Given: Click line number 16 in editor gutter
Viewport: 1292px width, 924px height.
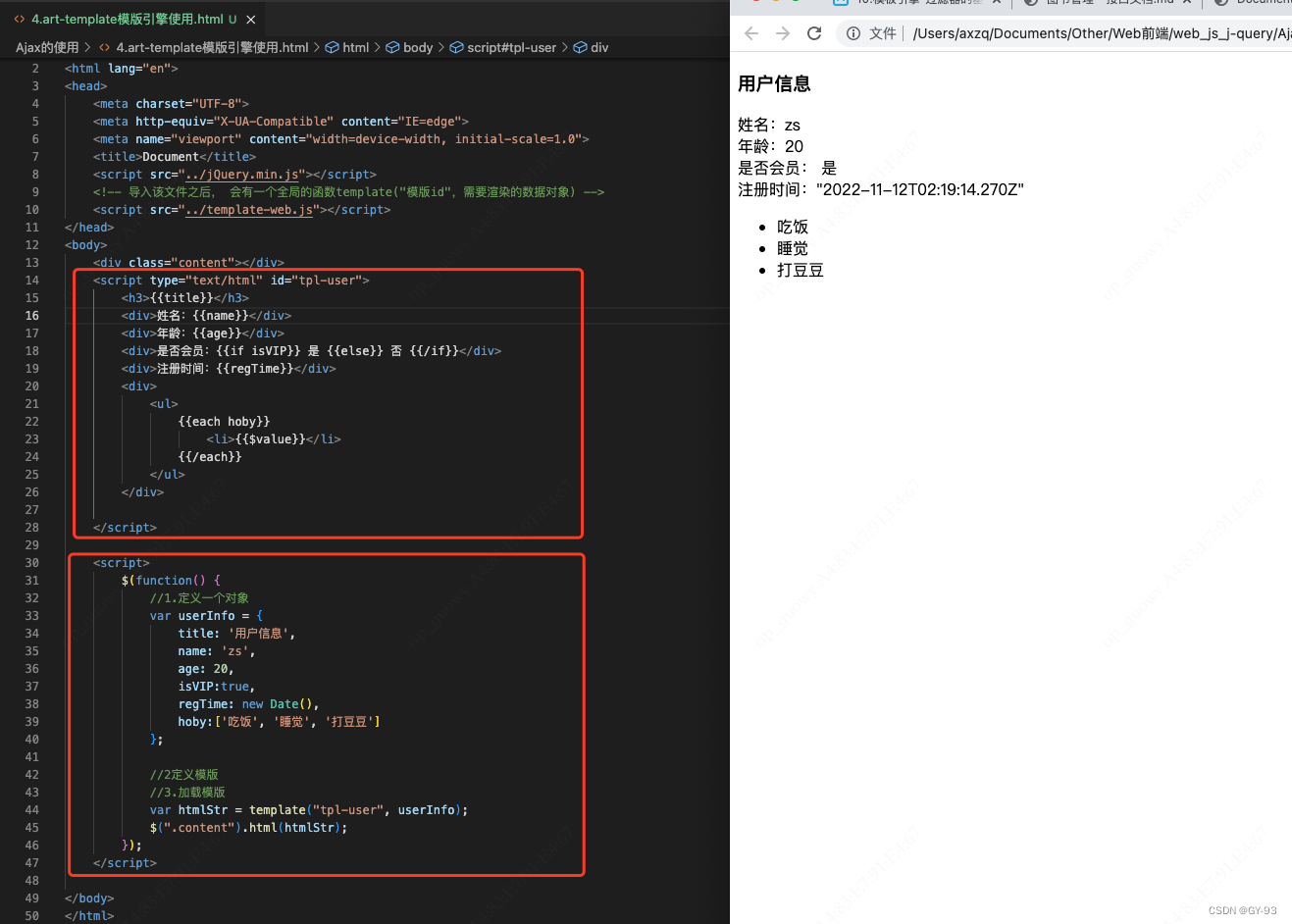Looking at the screenshot, I should tap(32, 316).
